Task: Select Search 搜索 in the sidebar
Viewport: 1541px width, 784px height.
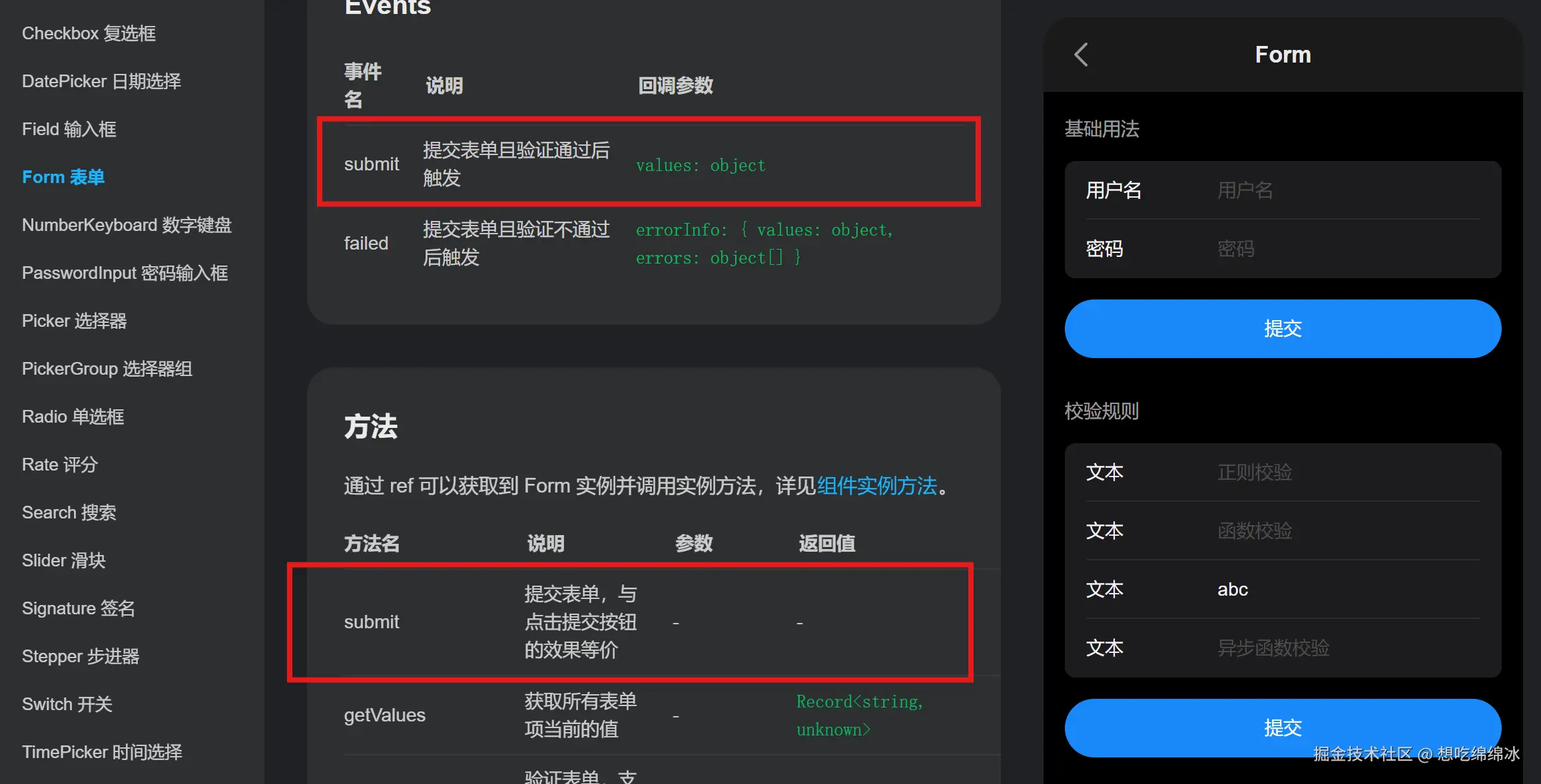Action: click(69, 512)
